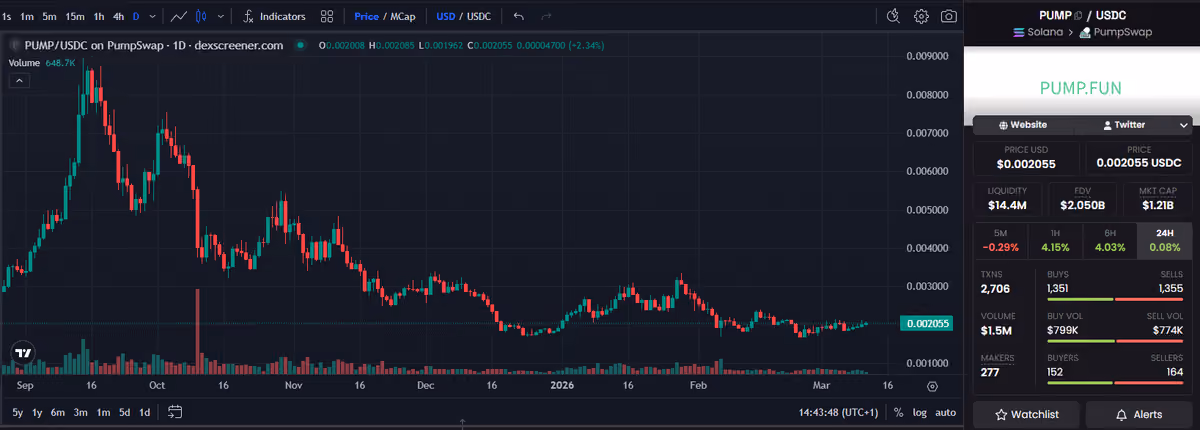This screenshot has width=1200, height=430.
Task: Add pair to Watchlist
Action: (1026, 414)
